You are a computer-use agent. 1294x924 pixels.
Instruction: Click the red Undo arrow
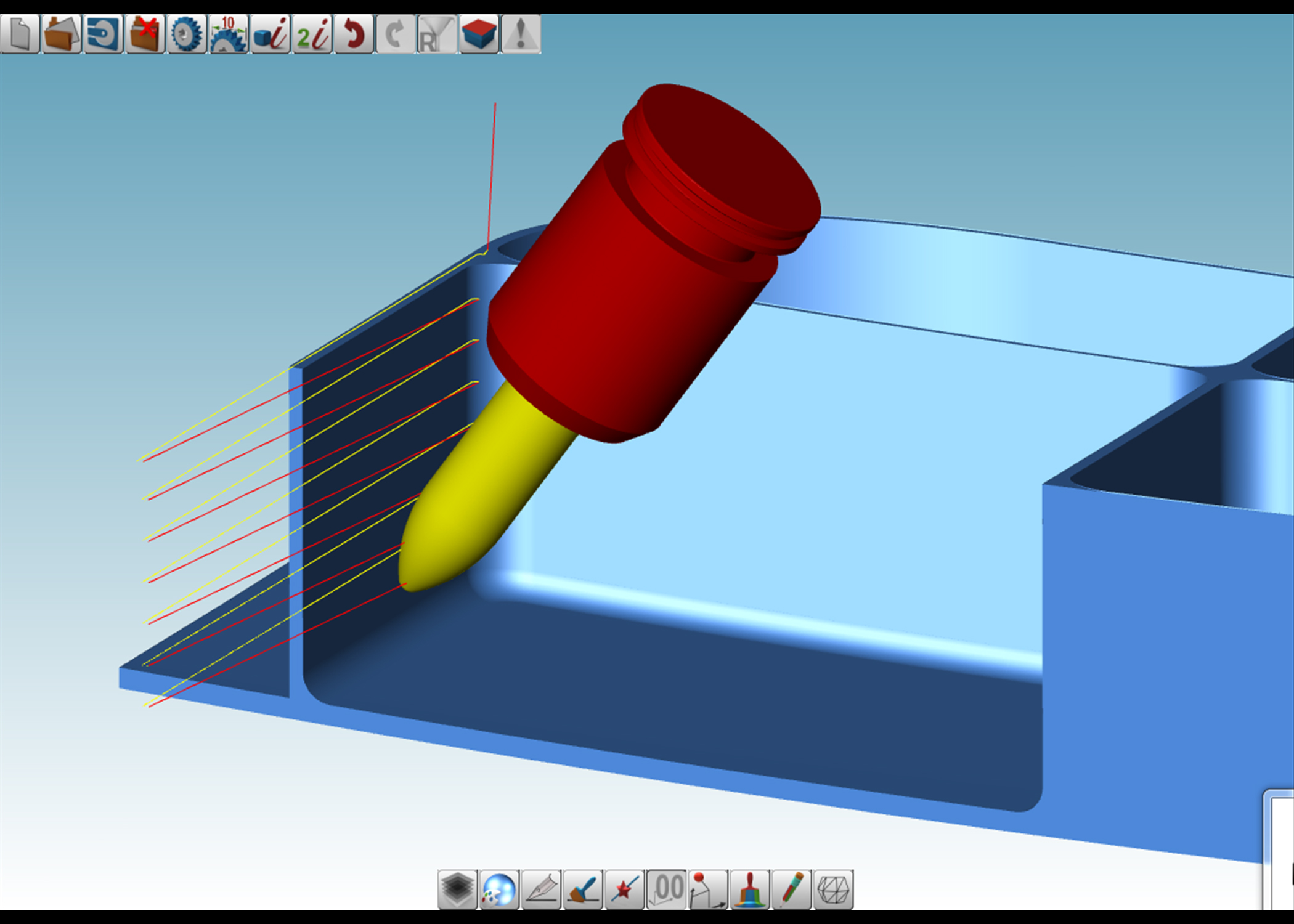pos(354,34)
